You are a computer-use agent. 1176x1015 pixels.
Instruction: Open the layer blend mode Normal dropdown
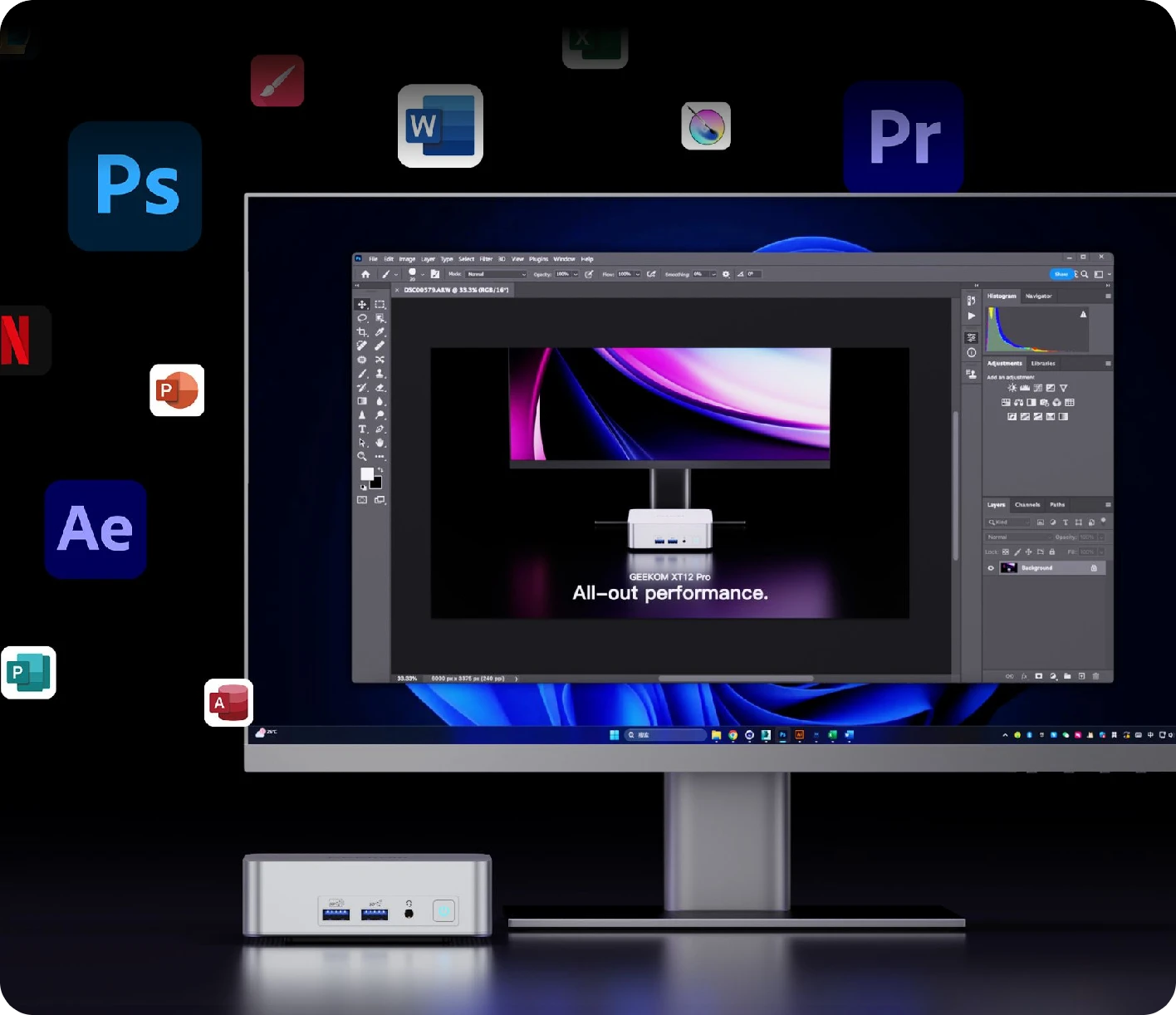[x=1017, y=537]
